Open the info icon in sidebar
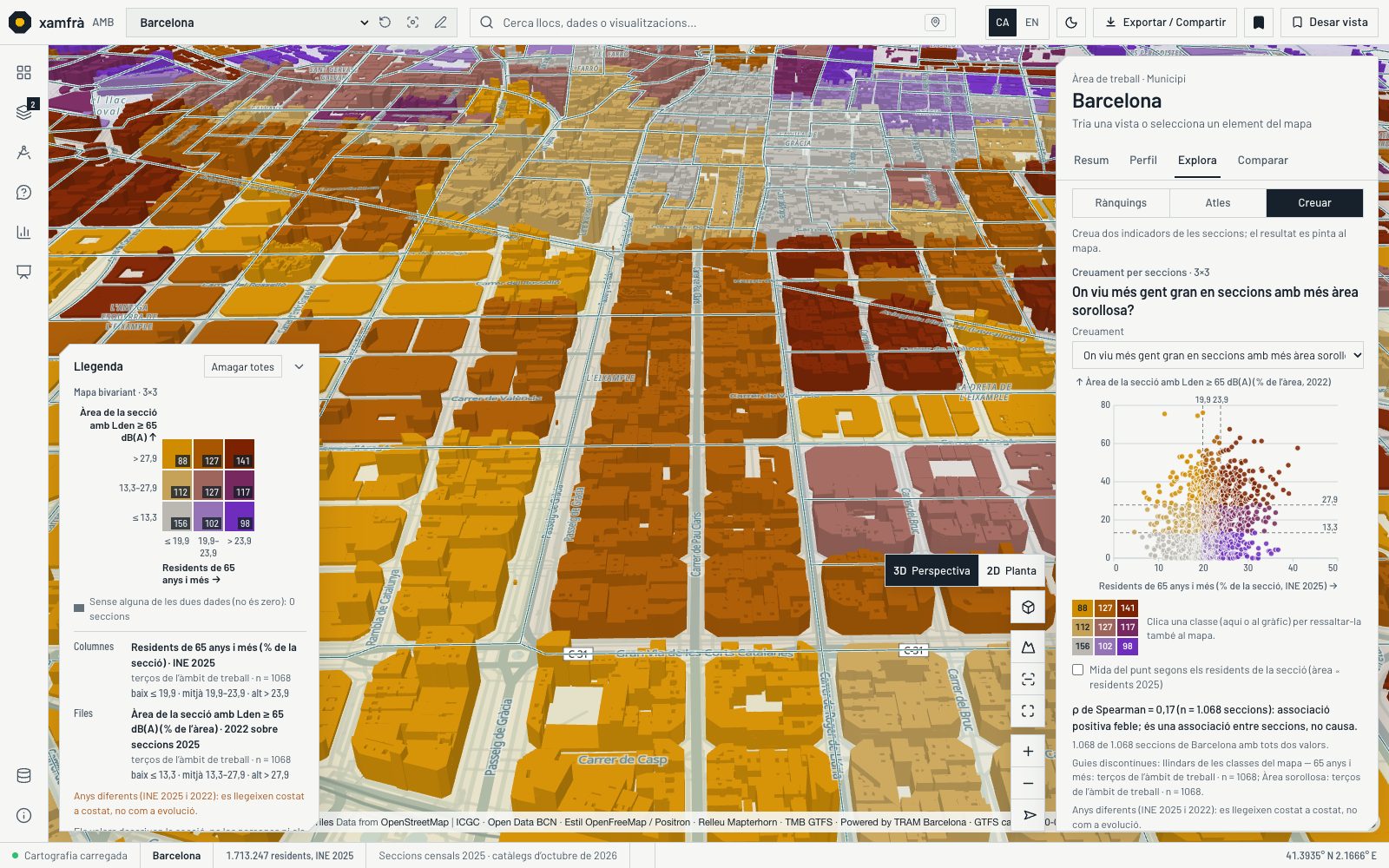The height and width of the screenshot is (868, 1389). [x=23, y=816]
